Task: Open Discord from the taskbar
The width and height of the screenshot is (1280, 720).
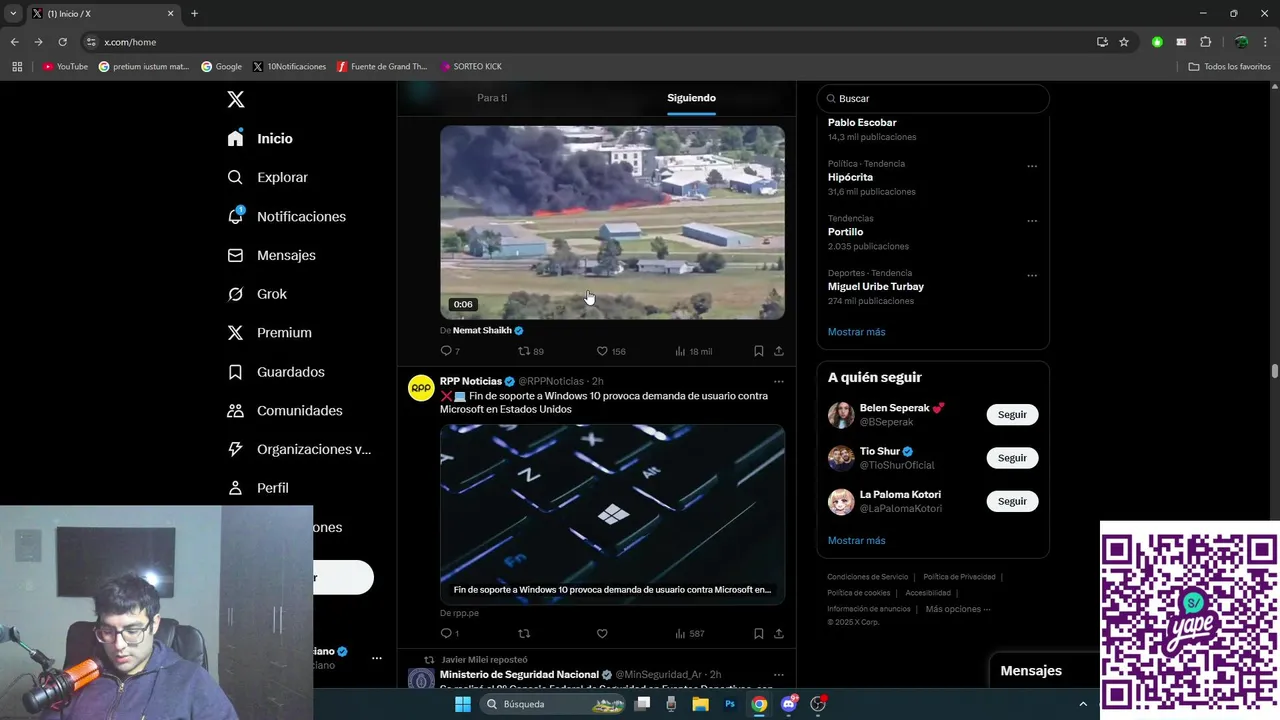Action: click(x=789, y=704)
